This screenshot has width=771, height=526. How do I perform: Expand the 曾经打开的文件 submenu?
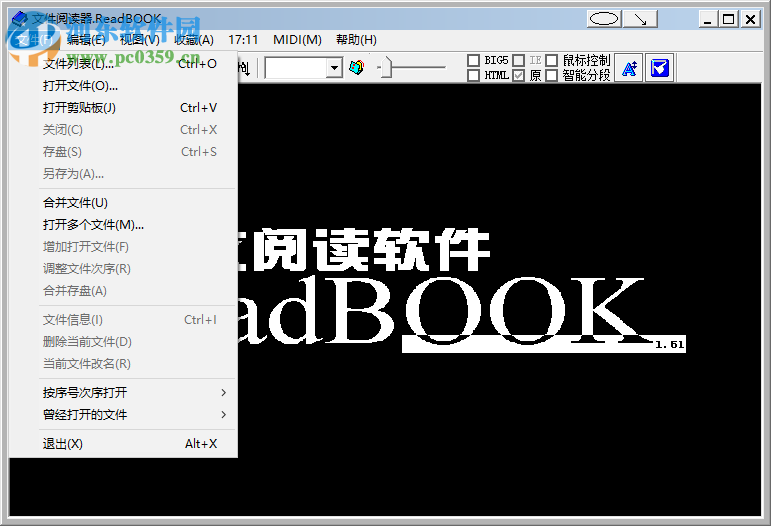coord(123,414)
